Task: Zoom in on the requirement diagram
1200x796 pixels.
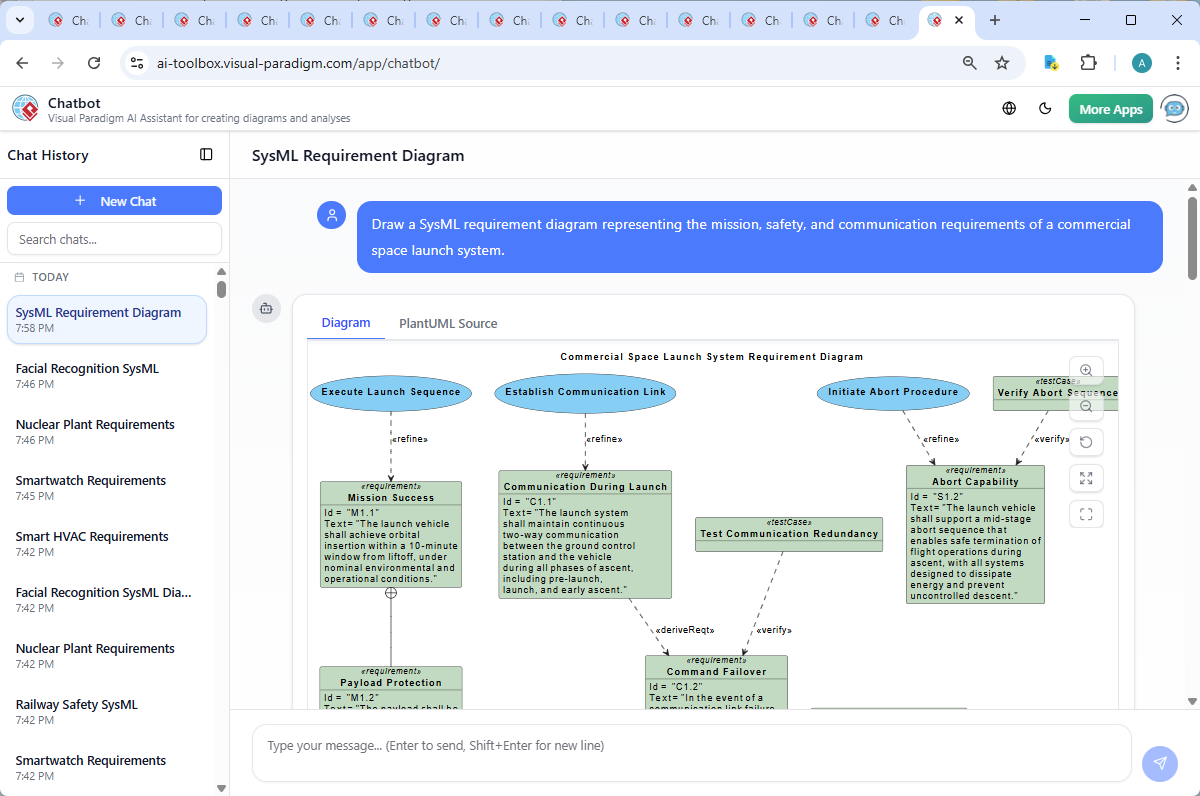Action: coord(1086,370)
